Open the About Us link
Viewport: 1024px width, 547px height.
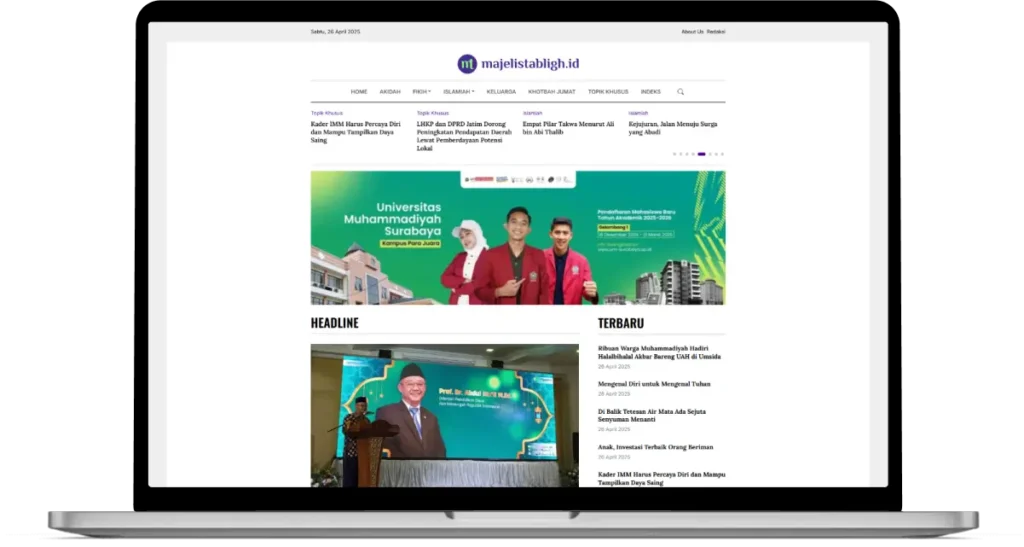click(x=692, y=32)
